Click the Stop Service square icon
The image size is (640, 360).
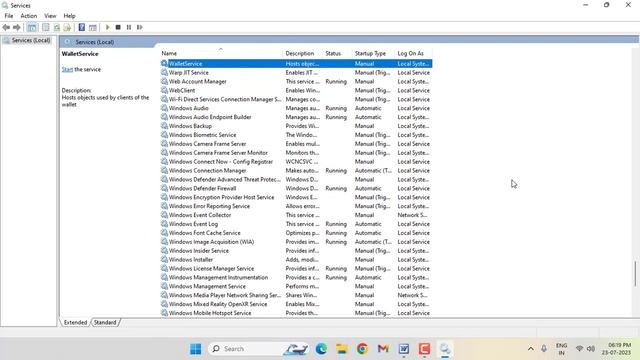(x=118, y=27)
